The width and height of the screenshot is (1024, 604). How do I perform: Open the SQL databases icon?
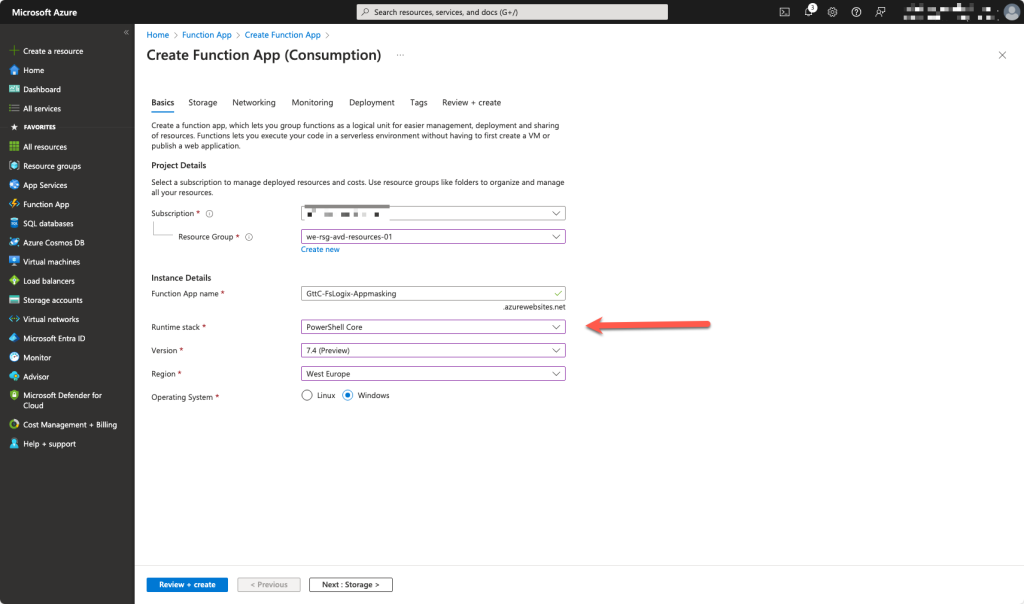pyautogui.click(x=14, y=223)
